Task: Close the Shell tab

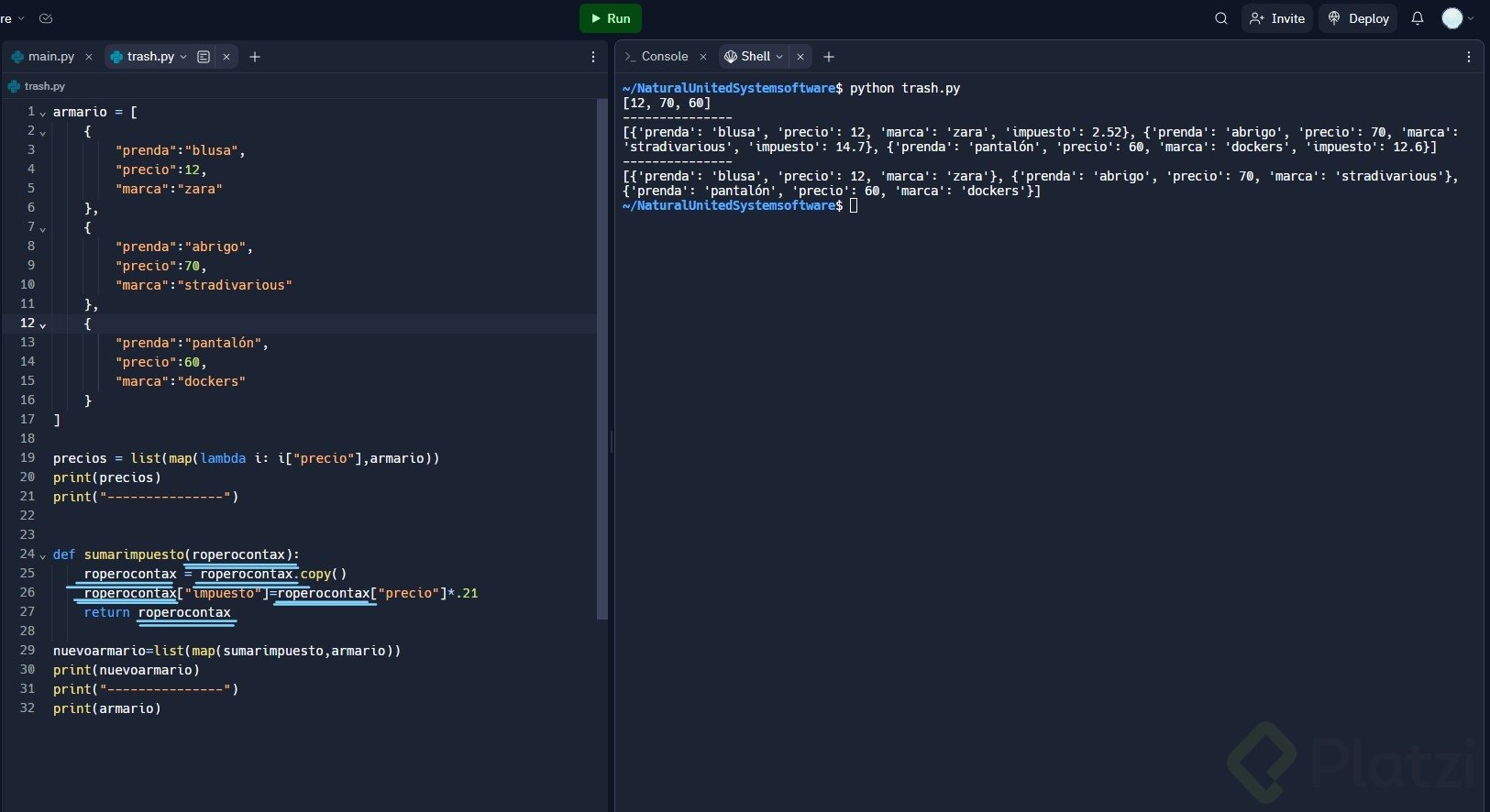Action: pyautogui.click(x=800, y=57)
